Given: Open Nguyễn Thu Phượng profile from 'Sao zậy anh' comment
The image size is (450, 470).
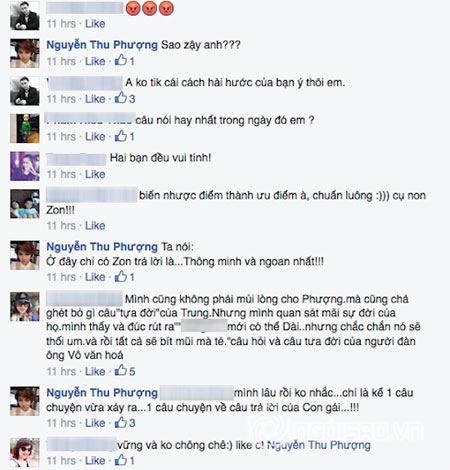Looking at the screenshot, I should coord(102,45).
